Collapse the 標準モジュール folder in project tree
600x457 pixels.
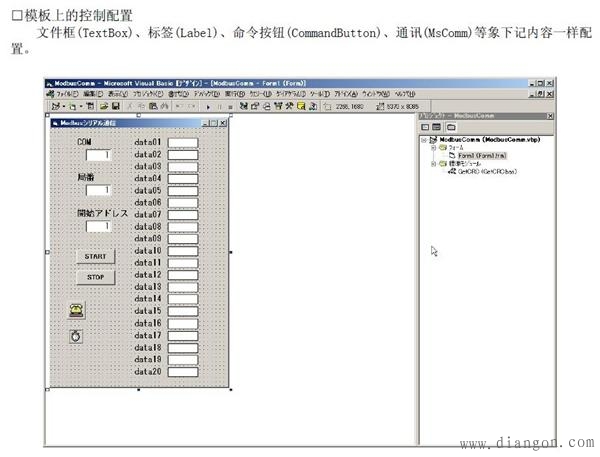(432, 164)
